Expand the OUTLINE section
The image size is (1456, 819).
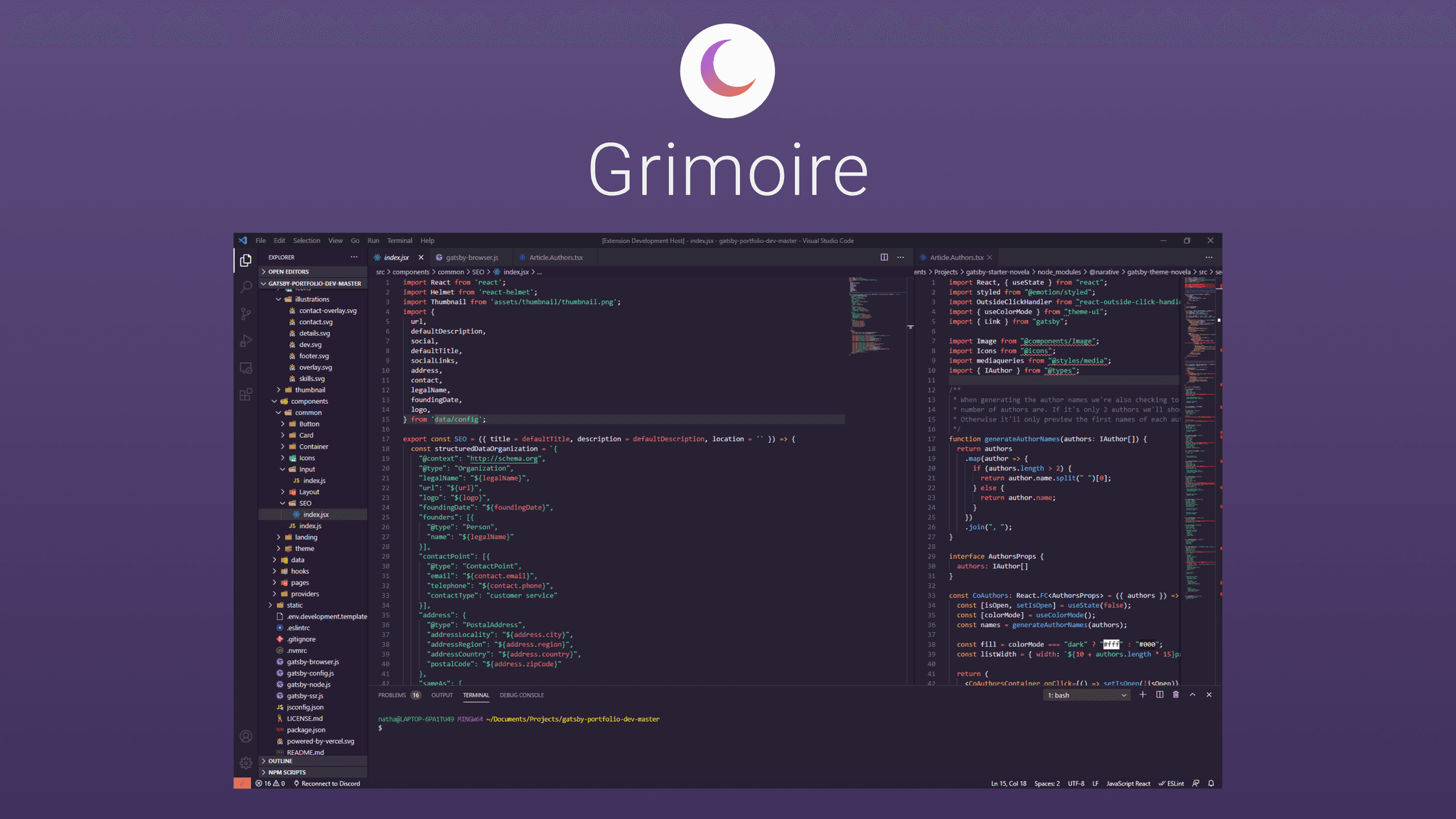[x=280, y=761]
